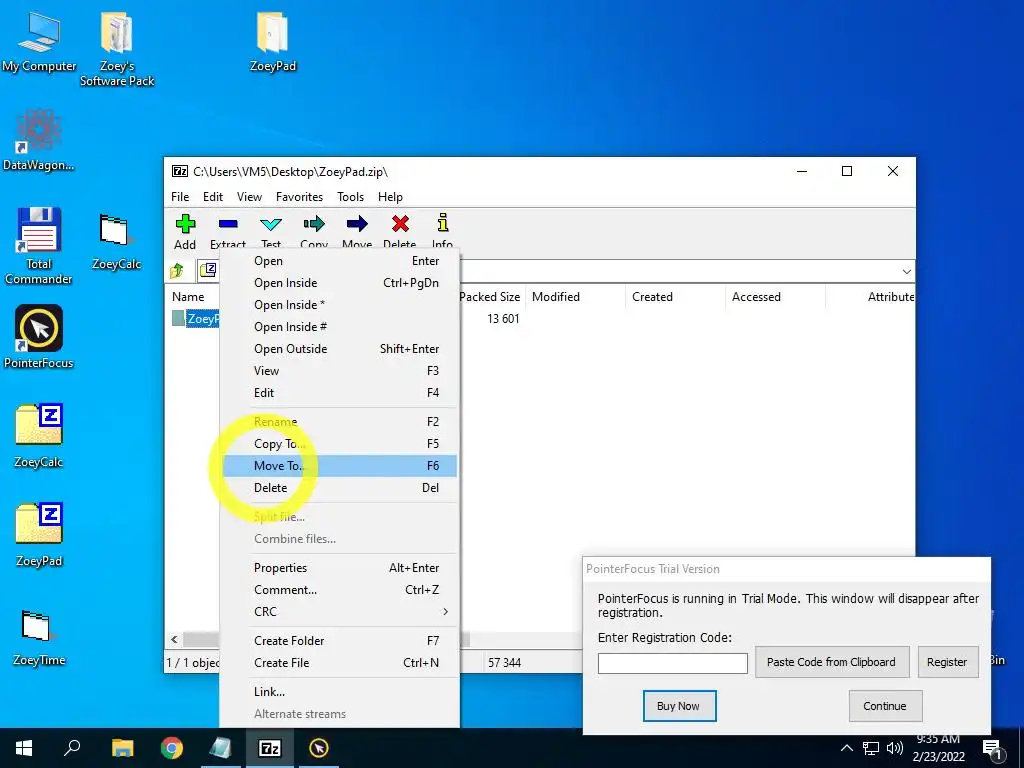Expand the address bar dropdown arrow
Screen dimensions: 1024x768
pyautogui.click(x=906, y=271)
